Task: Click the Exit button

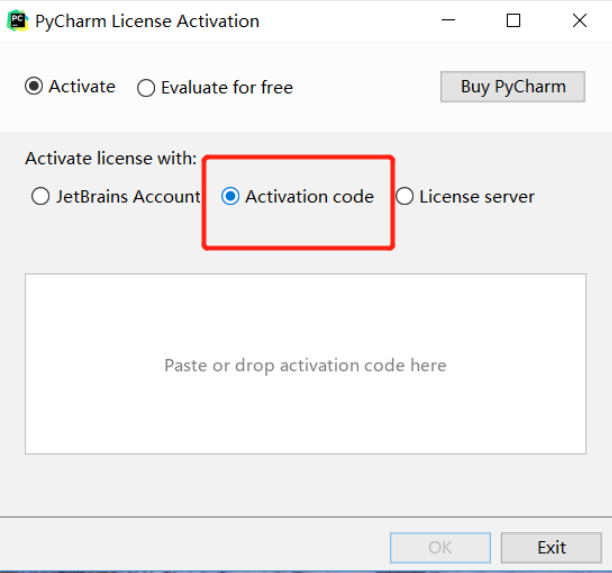Action: [551, 548]
